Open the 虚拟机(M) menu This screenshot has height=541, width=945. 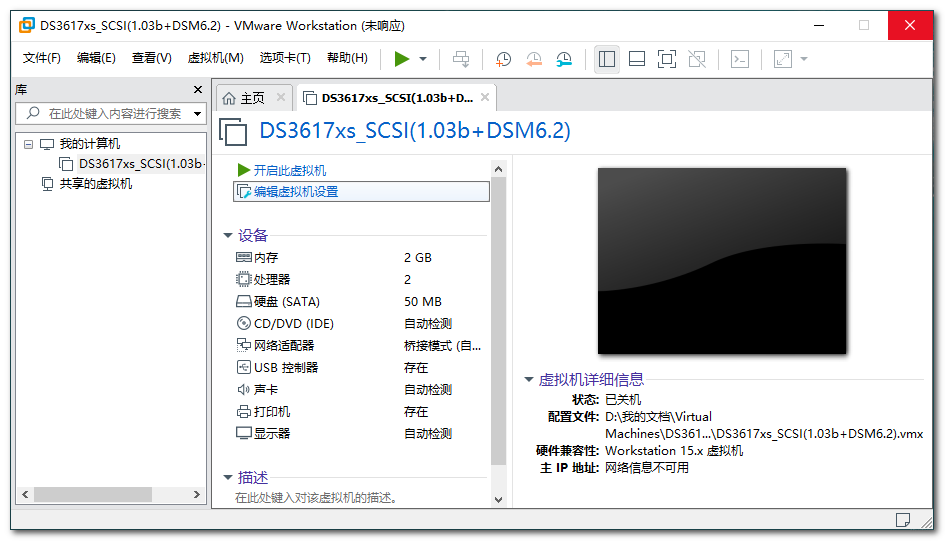[216, 58]
